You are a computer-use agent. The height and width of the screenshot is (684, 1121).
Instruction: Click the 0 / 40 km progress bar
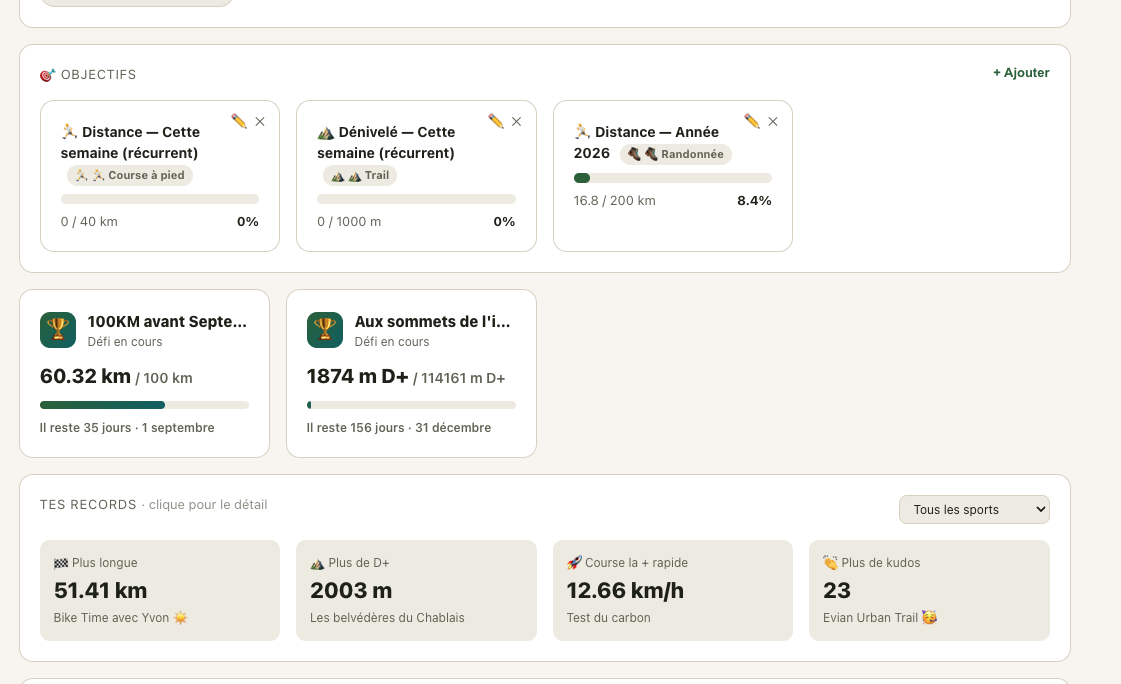[159, 199]
